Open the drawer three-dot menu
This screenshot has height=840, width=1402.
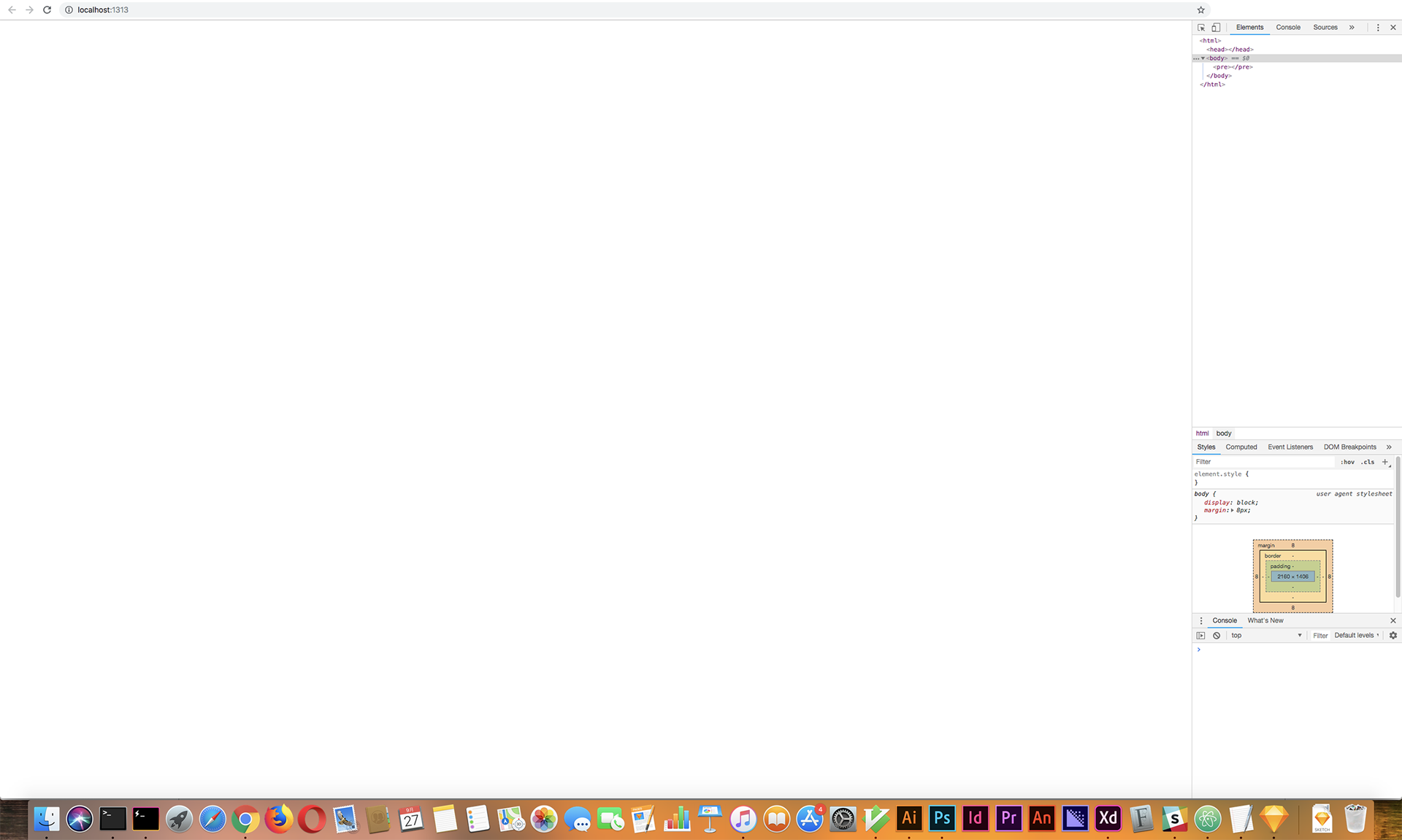pyautogui.click(x=1201, y=621)
